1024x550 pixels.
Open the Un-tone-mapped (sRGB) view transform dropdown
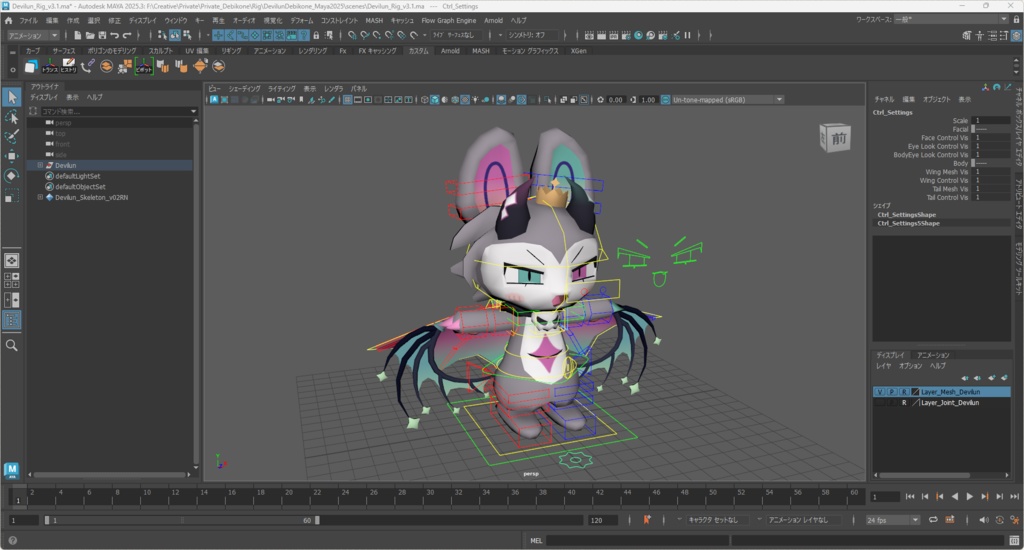pyautogui.click(x=728, y=100)
